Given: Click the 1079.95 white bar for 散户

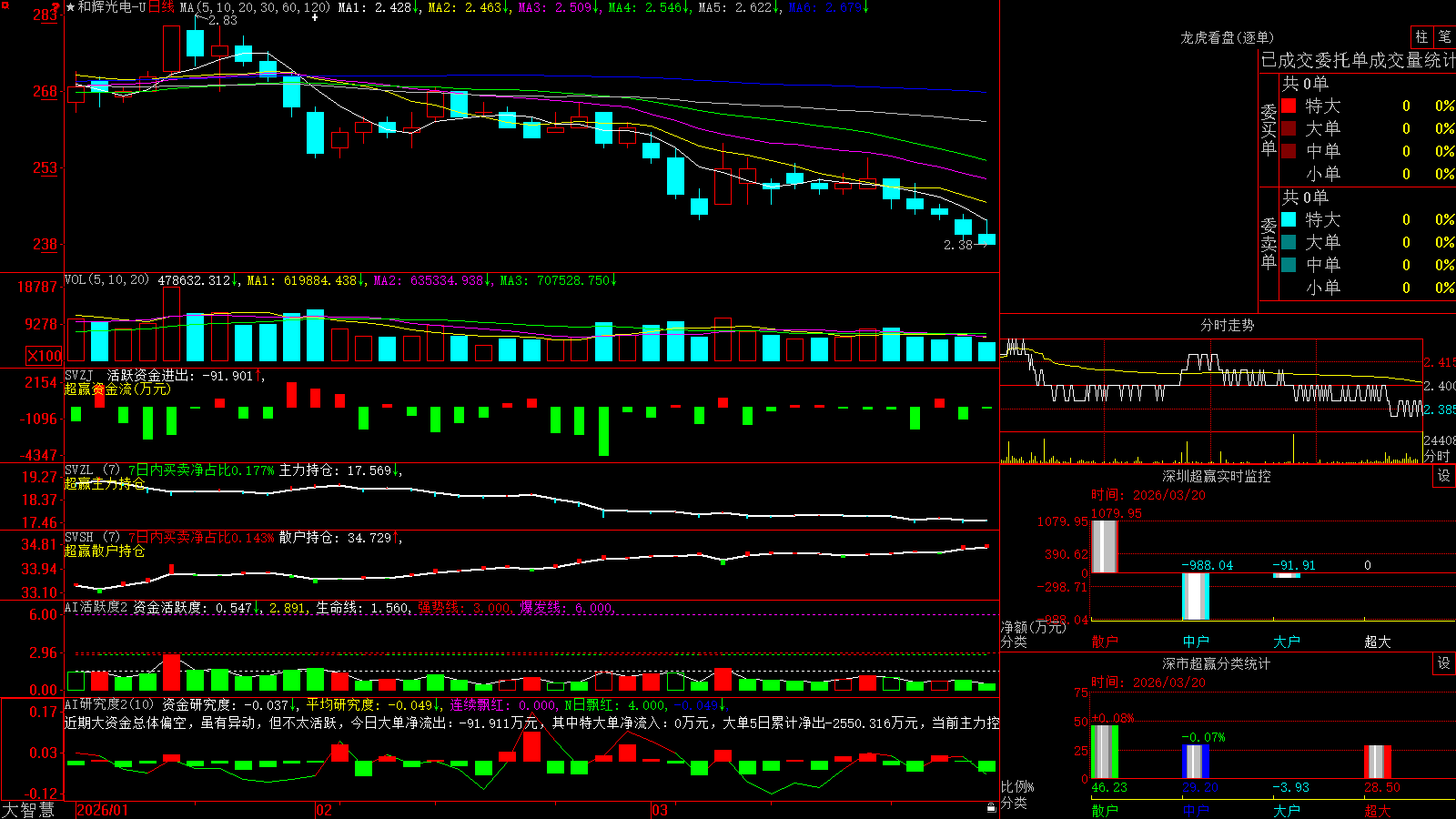Looking at the screenshot, I should click(x=1105, y=546).
